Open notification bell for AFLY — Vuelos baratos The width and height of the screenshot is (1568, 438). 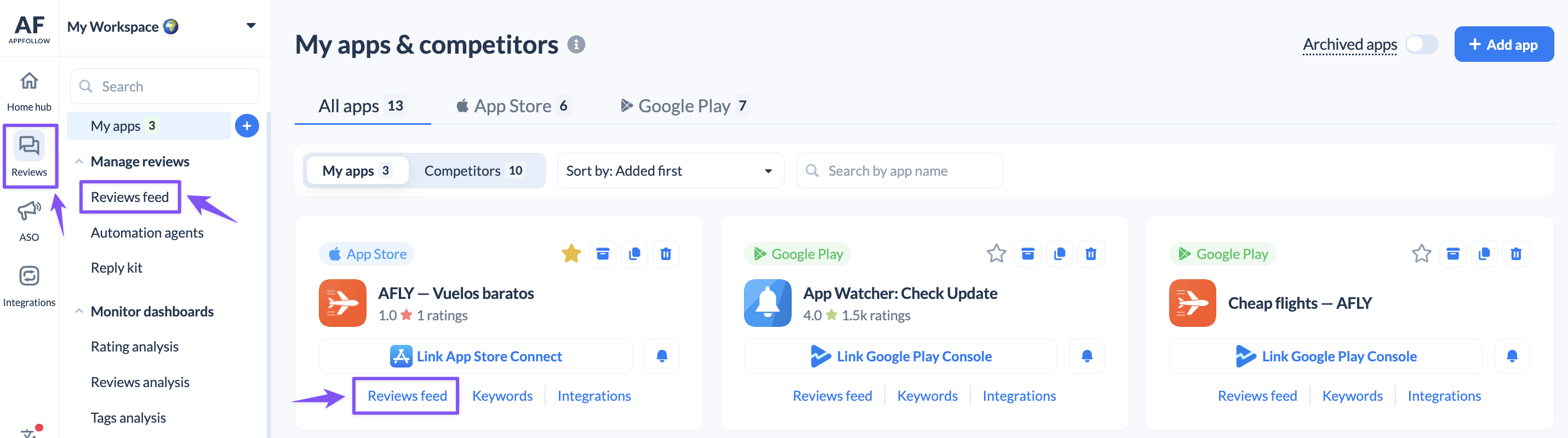point(662,356)
